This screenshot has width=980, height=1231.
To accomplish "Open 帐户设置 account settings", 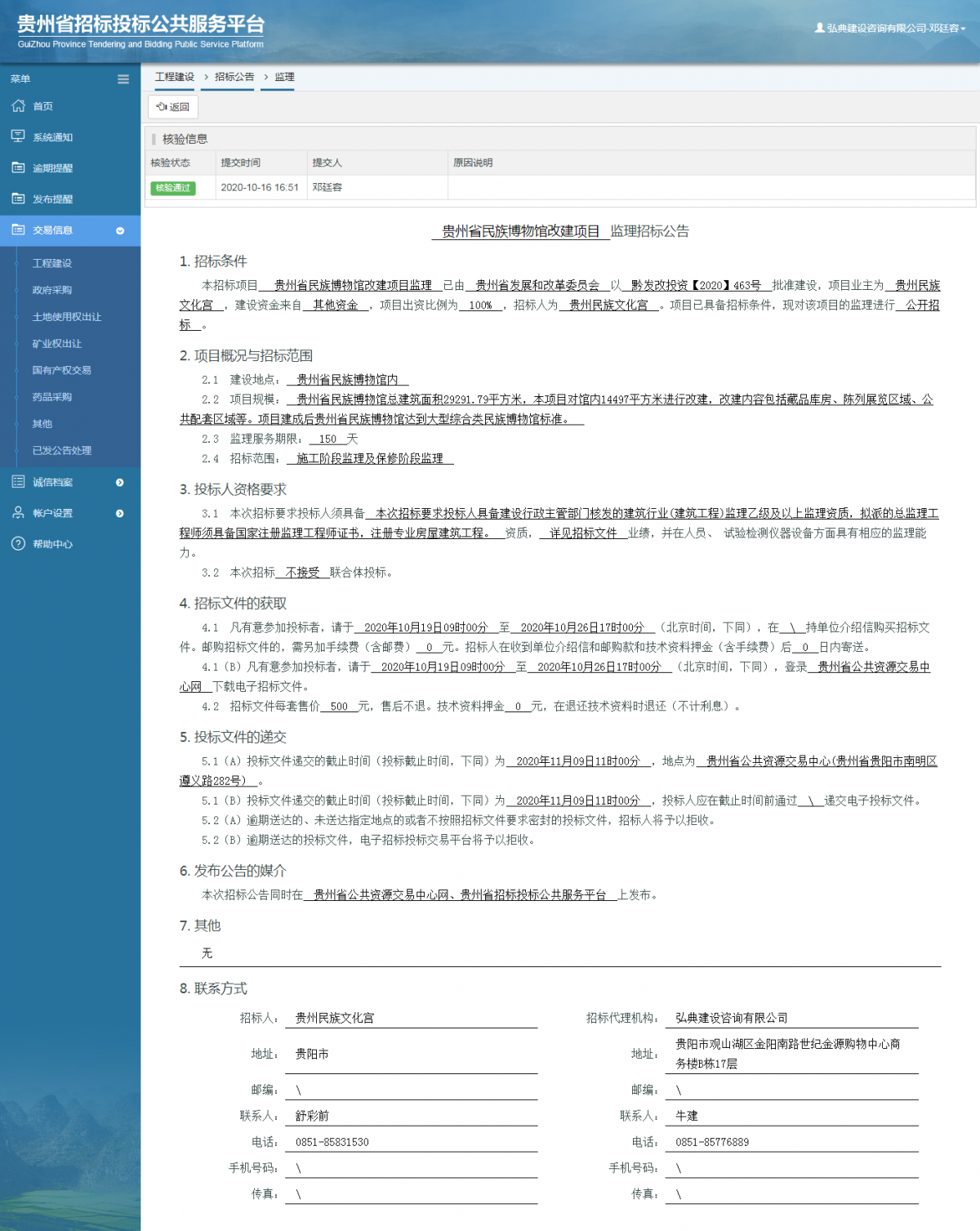I will coord(18,513).
